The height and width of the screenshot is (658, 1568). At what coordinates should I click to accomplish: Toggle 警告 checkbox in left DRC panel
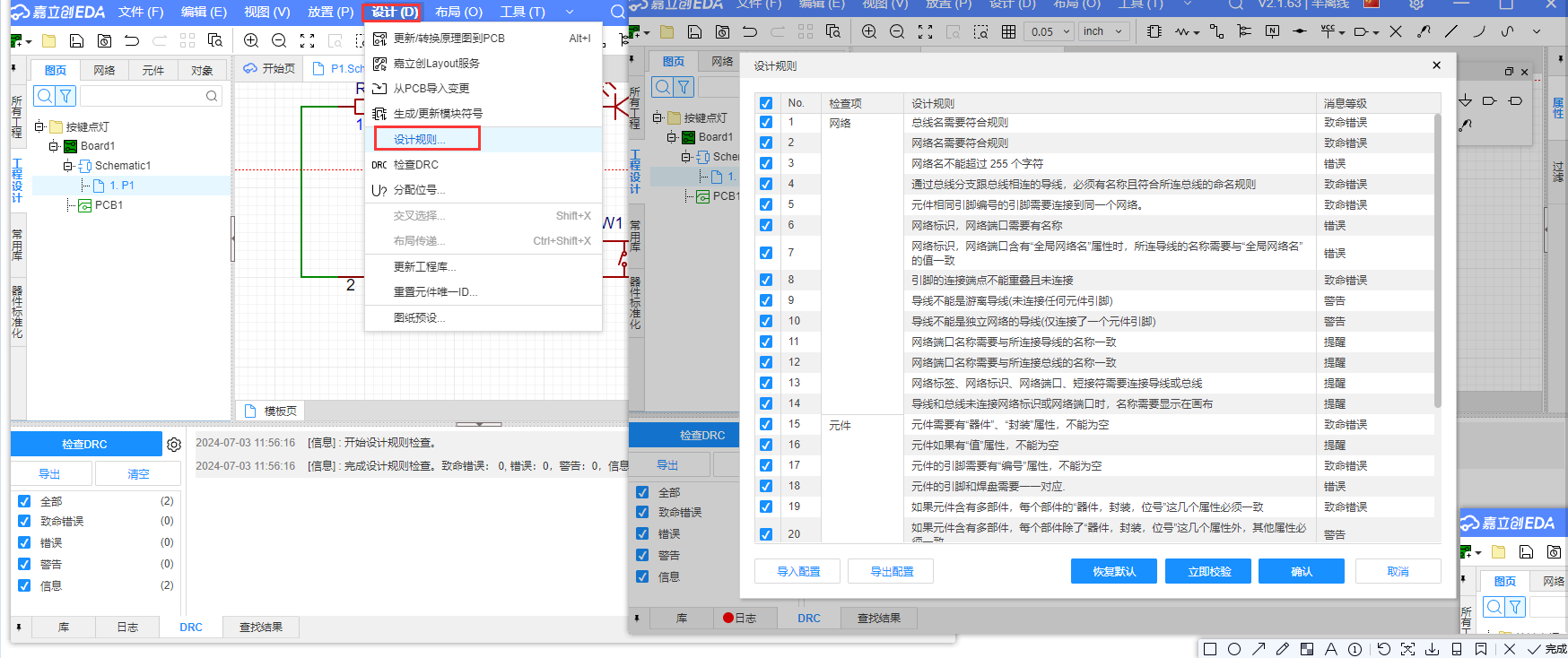pos(24,564)
